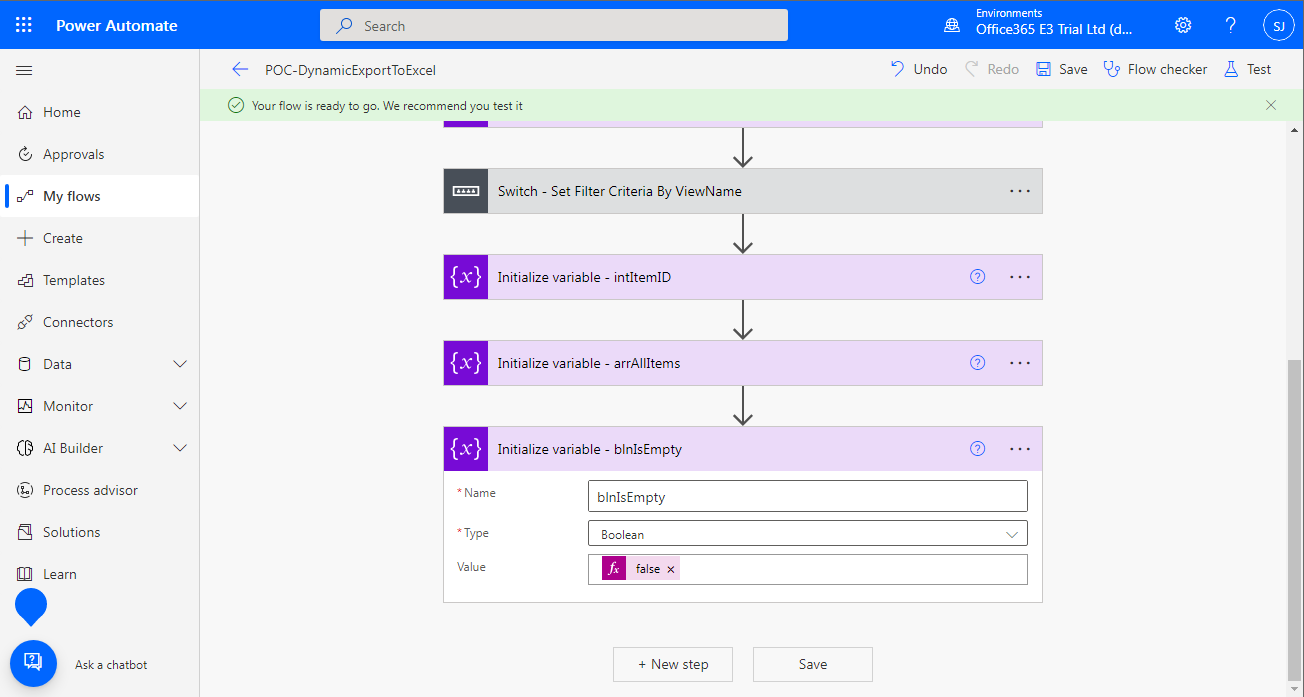1304x697 pixels.
Task: Open help for blnIsEmpty step
Action: click(978, 449)
